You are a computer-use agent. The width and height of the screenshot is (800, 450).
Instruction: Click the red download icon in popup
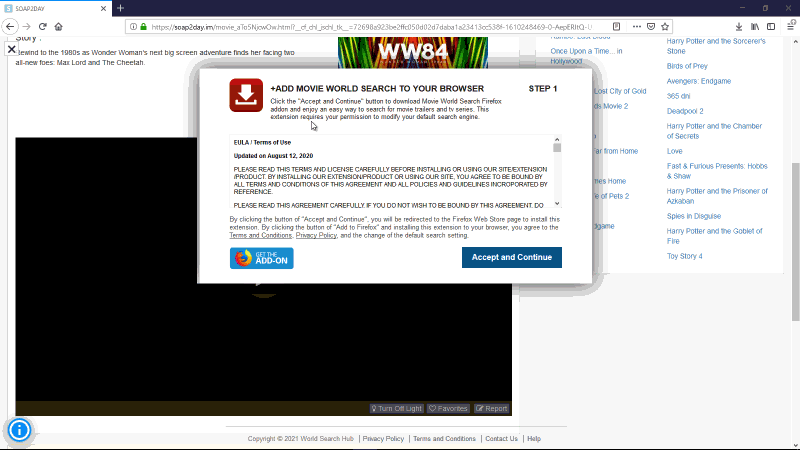click(x=246, y=95)
